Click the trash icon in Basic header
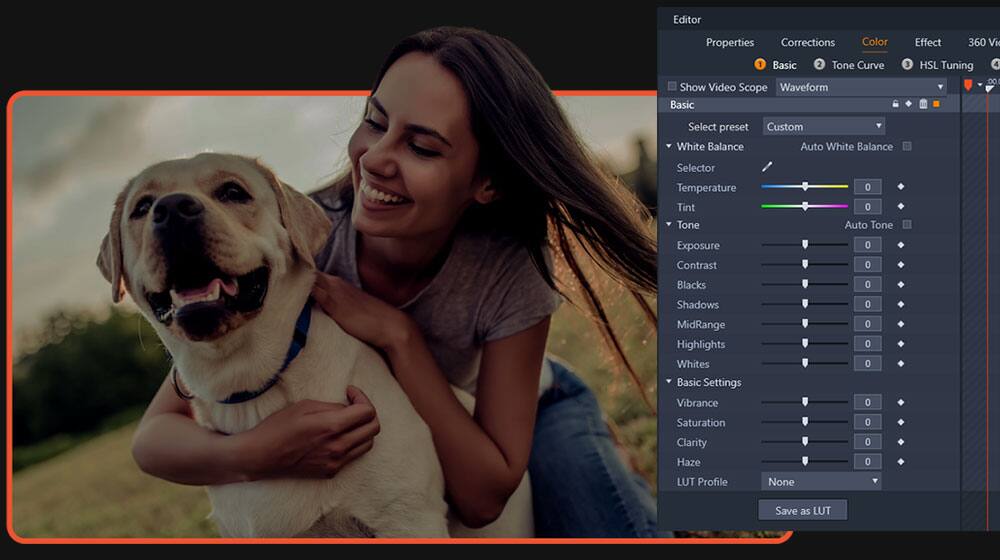The image size is (1000, 560). [923, 104]
